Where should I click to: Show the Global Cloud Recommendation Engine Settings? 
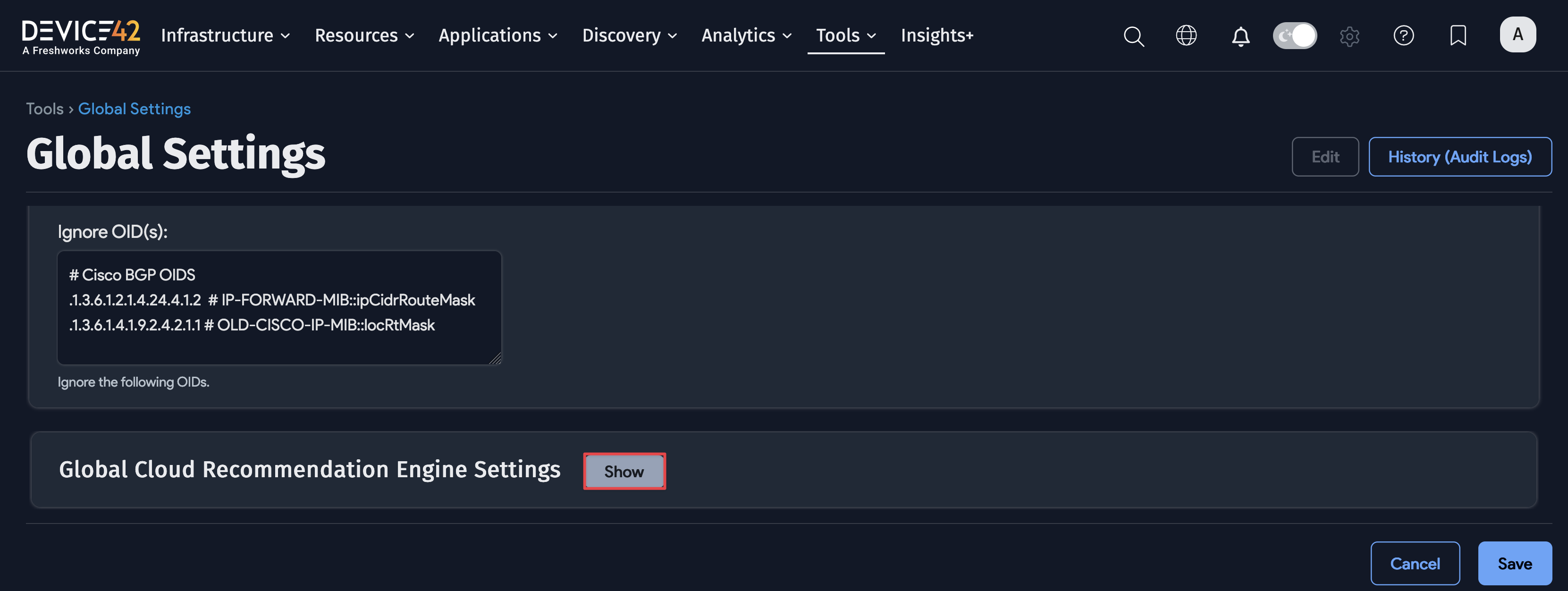pyautogui.click(x=624, y=471)
